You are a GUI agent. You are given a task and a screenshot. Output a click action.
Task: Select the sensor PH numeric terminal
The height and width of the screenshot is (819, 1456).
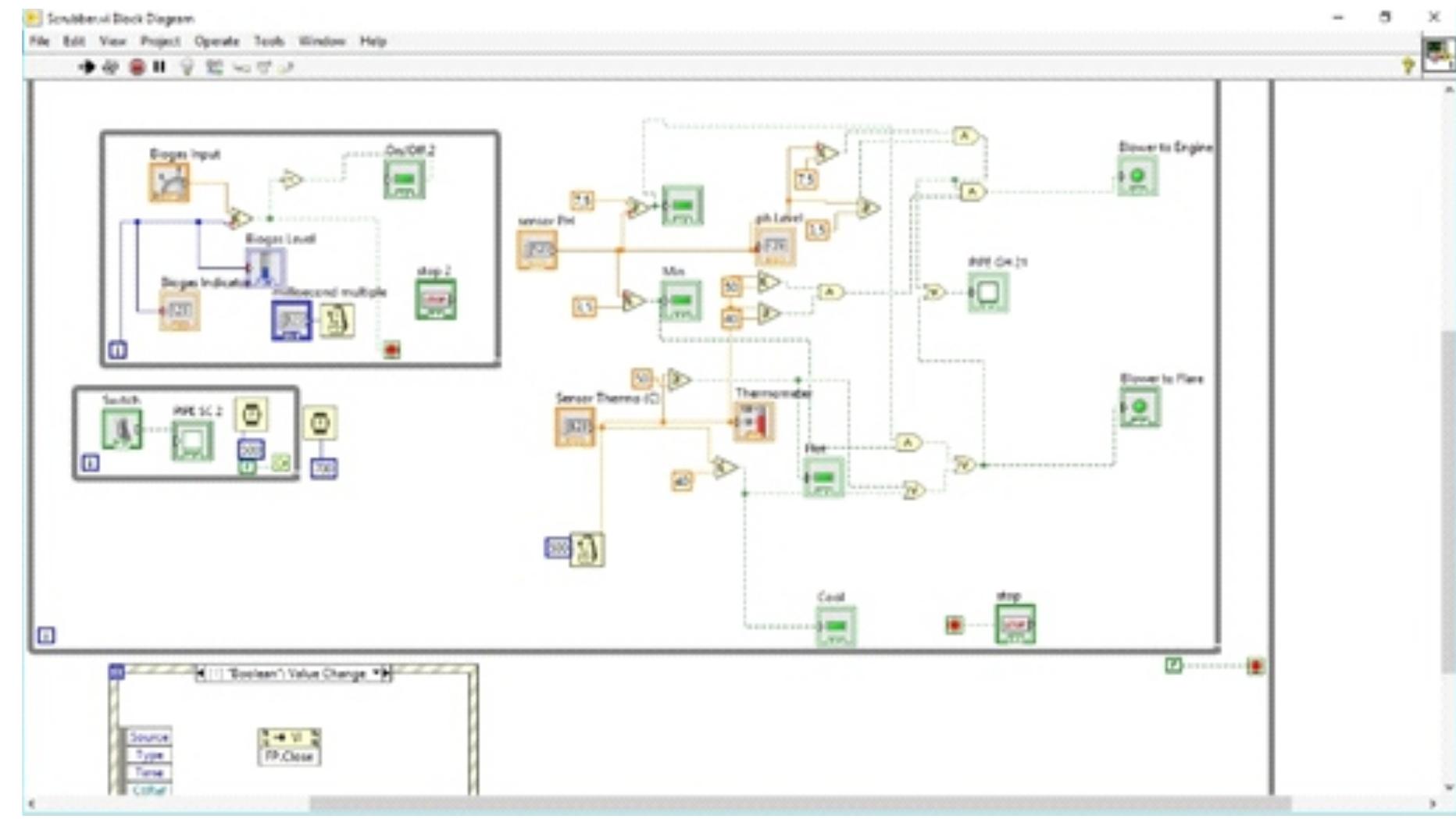pos(537,250)
